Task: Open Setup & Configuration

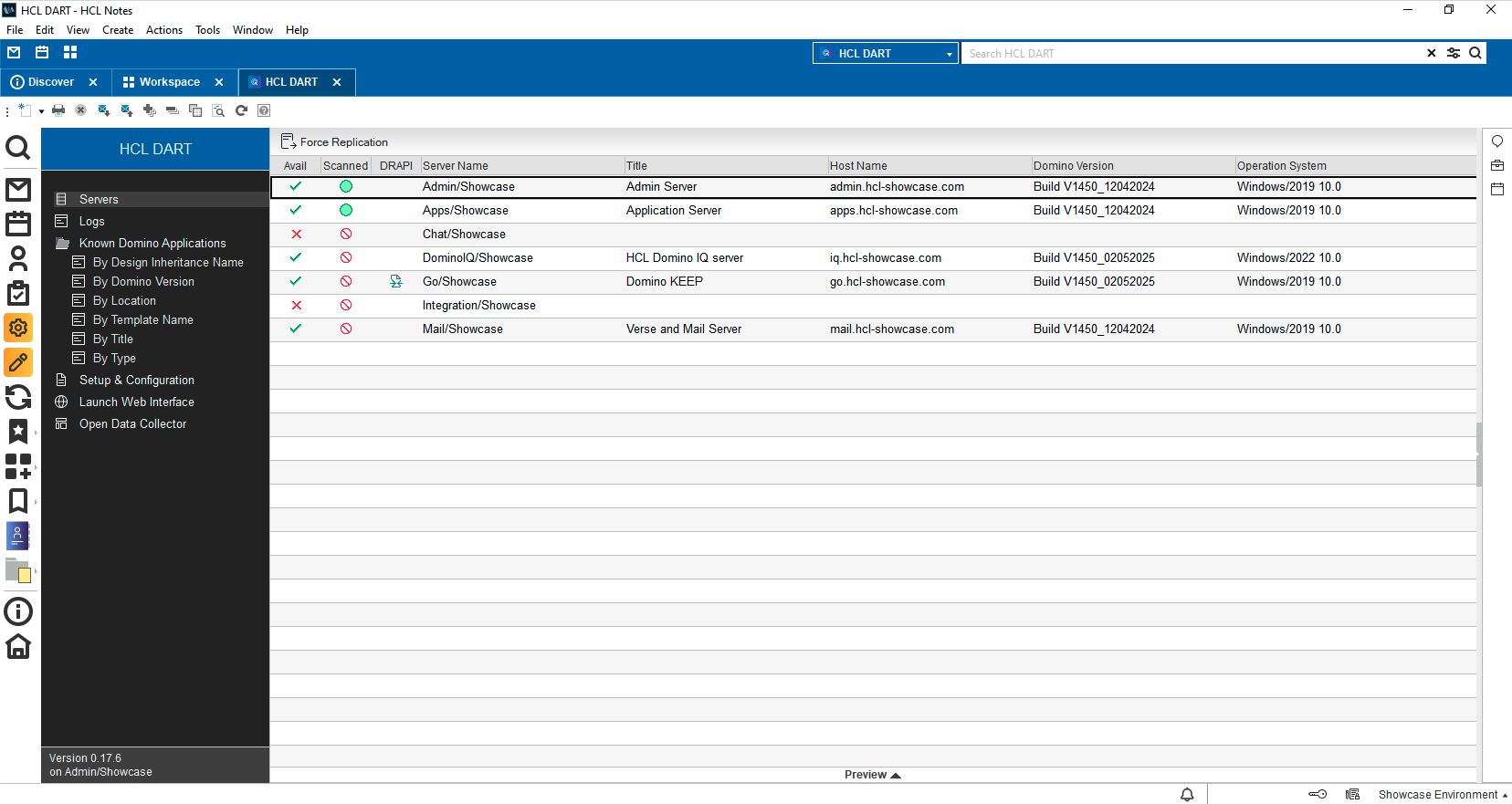Action: click(x=137, y=380)
